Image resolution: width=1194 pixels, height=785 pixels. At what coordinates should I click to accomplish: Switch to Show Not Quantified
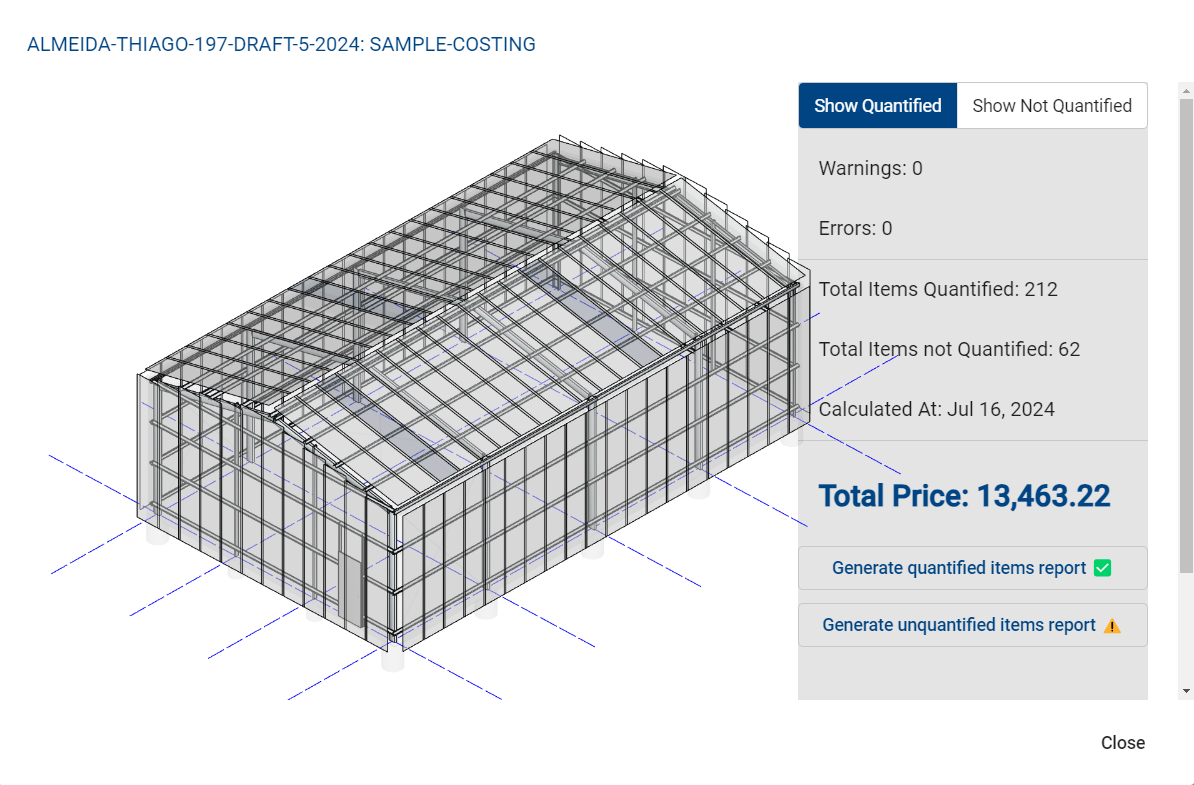[x=1052, y=106]
